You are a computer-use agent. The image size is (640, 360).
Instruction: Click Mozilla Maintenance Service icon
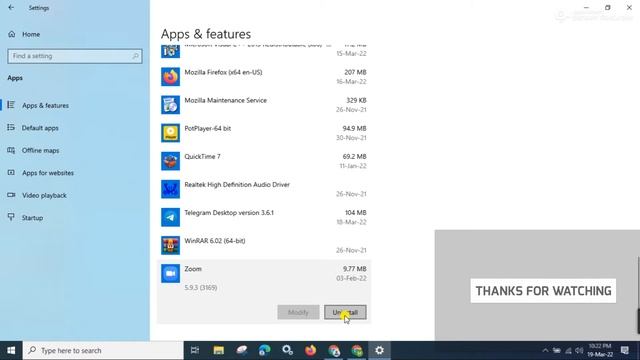(170, 105)
